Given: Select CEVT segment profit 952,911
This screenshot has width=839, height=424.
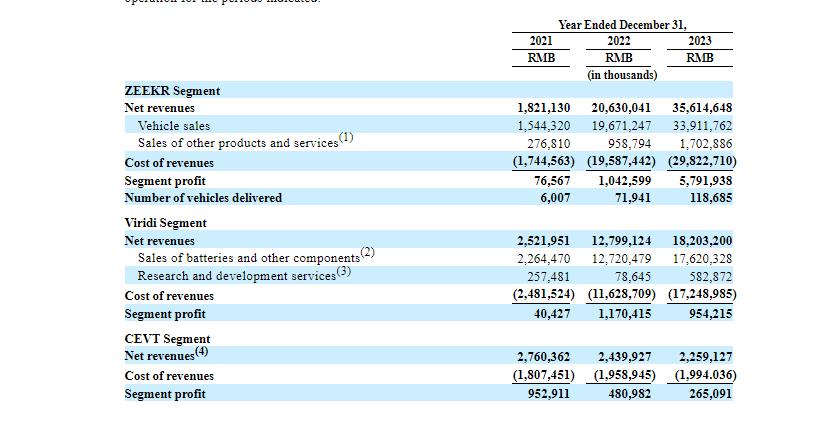Looking at the screenshot, I should click(x=548, y=394).
